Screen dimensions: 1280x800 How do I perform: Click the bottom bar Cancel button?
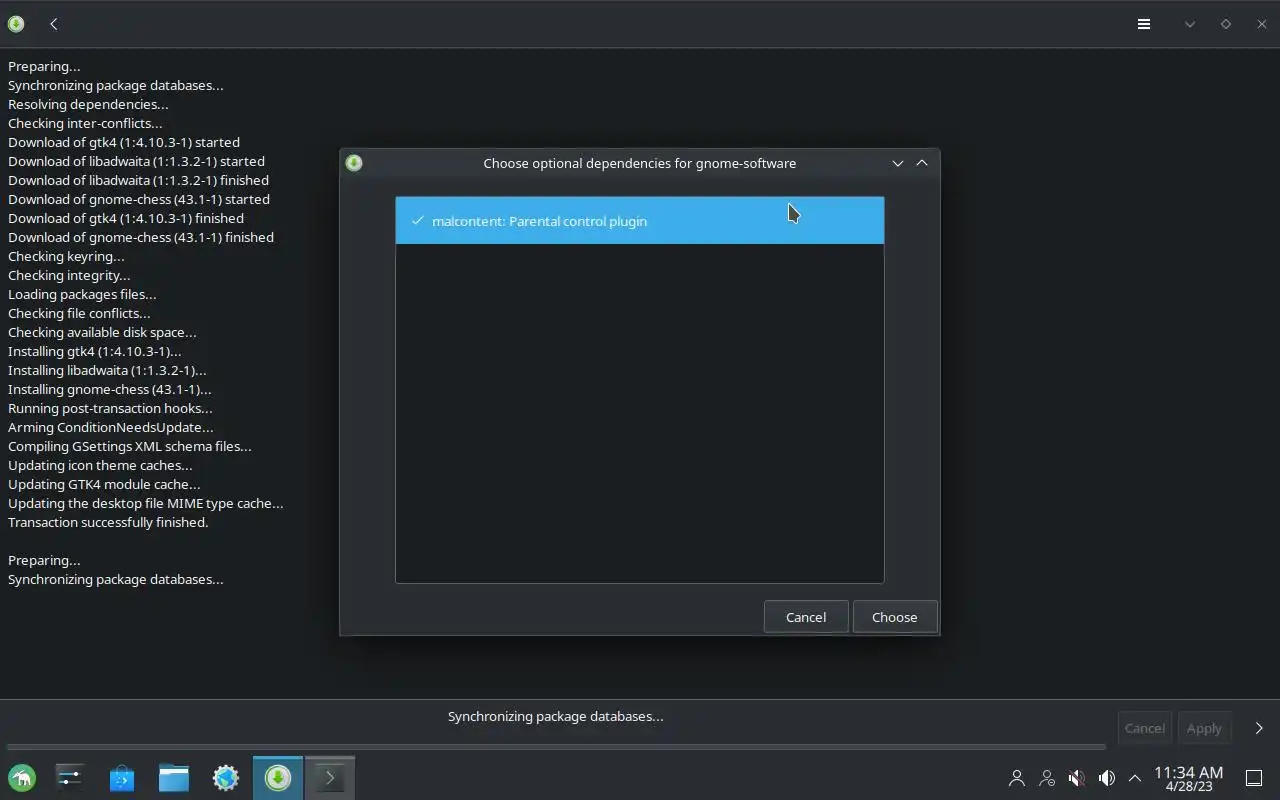click(x=1144, y=728)
